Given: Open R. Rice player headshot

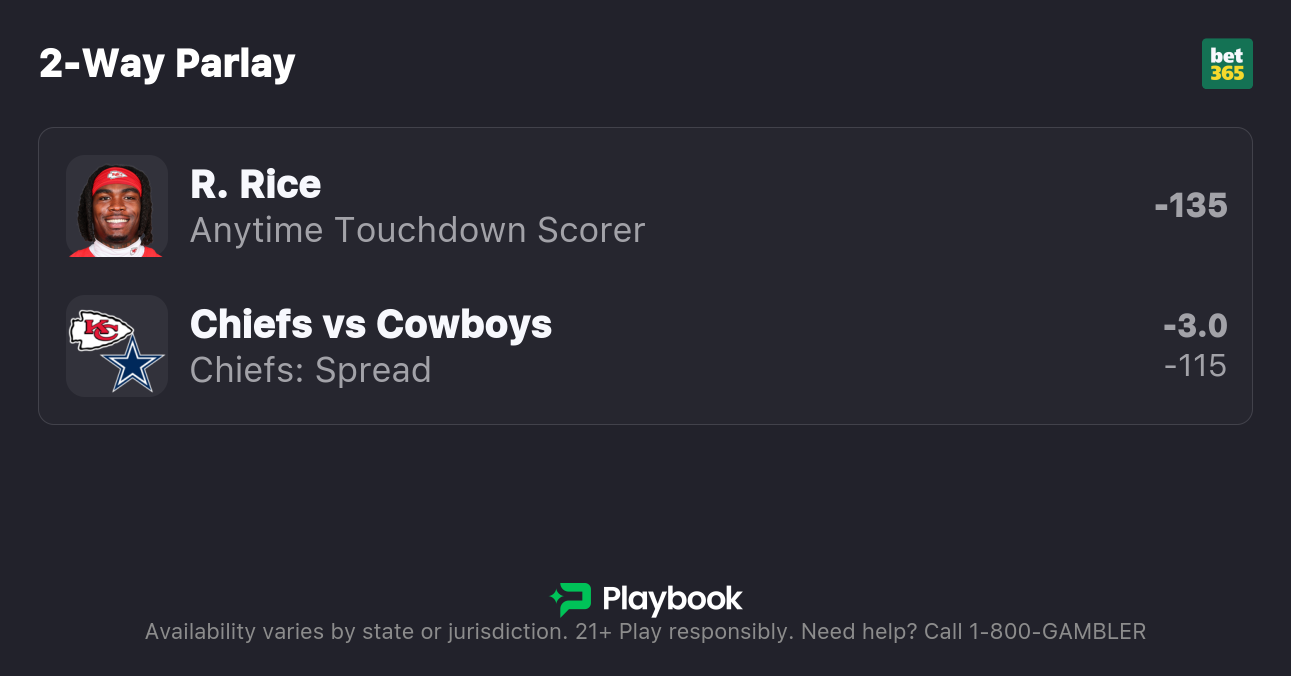Looking at the screenshot, I should point(116,206).
